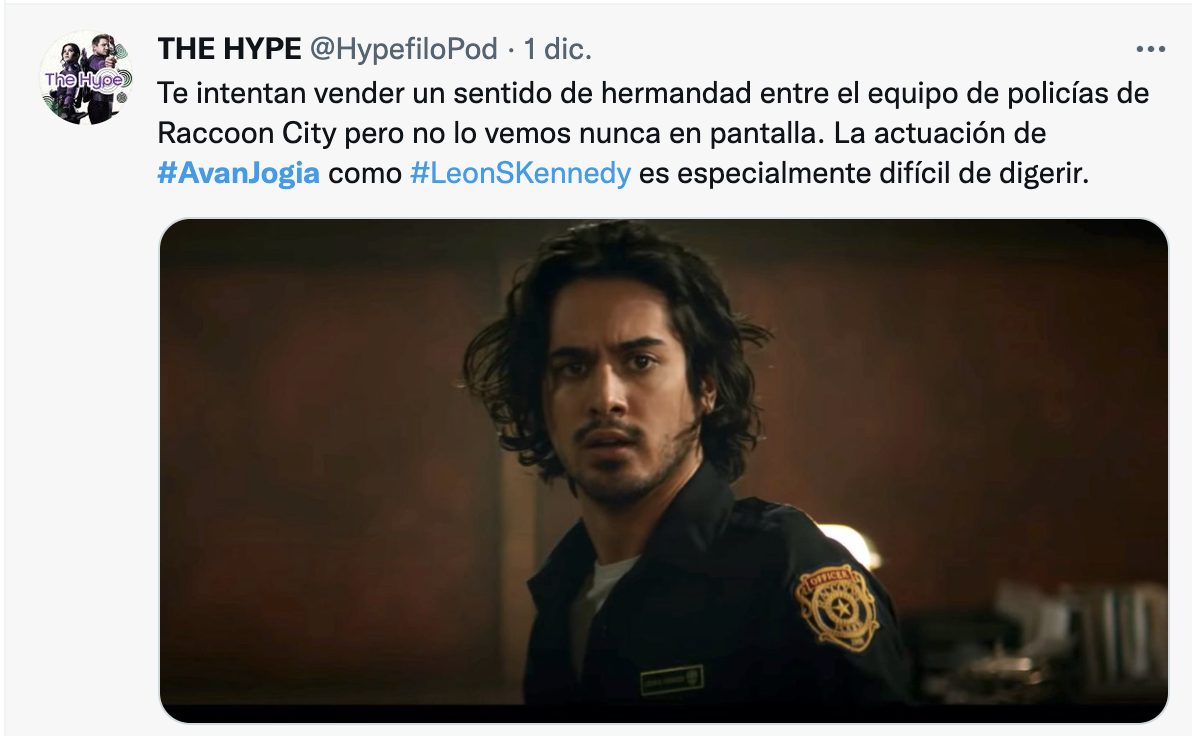
Task: Visit the @HypefiloPod handle
Action: 404,49
